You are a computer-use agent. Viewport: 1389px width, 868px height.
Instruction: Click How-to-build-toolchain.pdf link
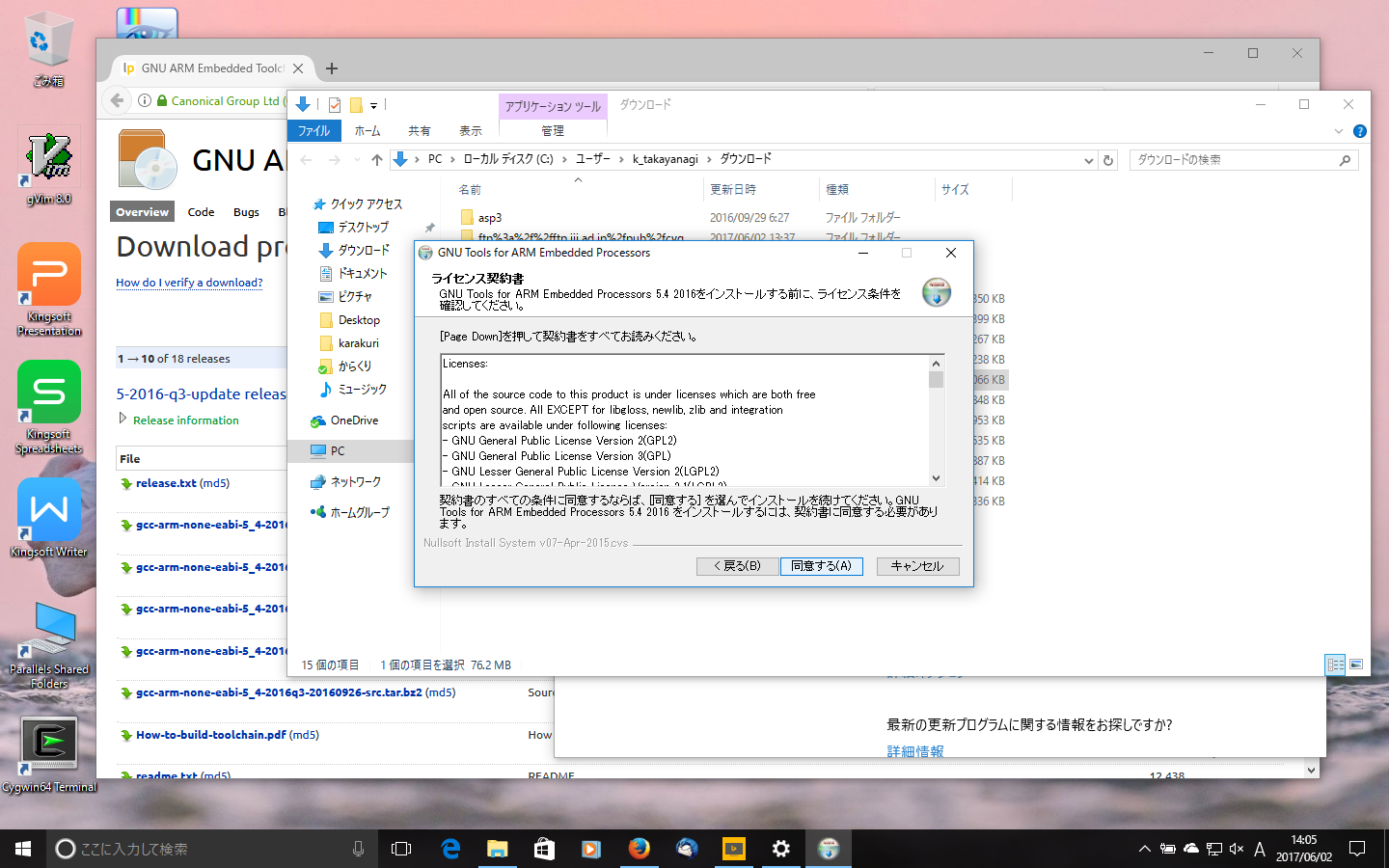coord(211,735)
